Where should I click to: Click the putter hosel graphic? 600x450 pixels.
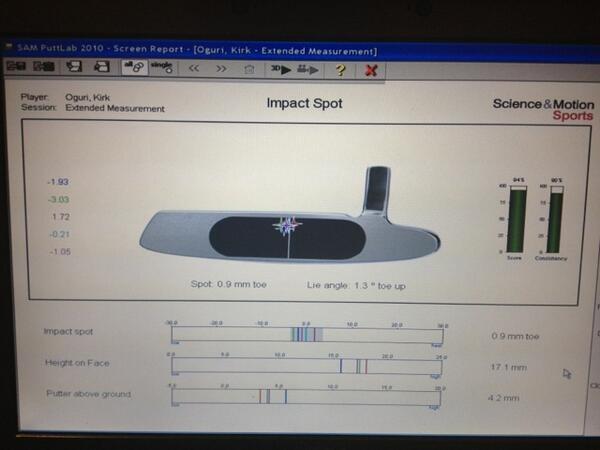pyautogui.click(x=377, y=190)
